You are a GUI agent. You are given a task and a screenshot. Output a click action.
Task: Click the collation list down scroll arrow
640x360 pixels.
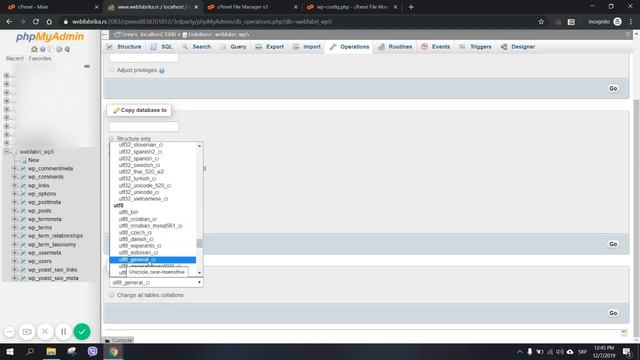(x=199, y=272)
